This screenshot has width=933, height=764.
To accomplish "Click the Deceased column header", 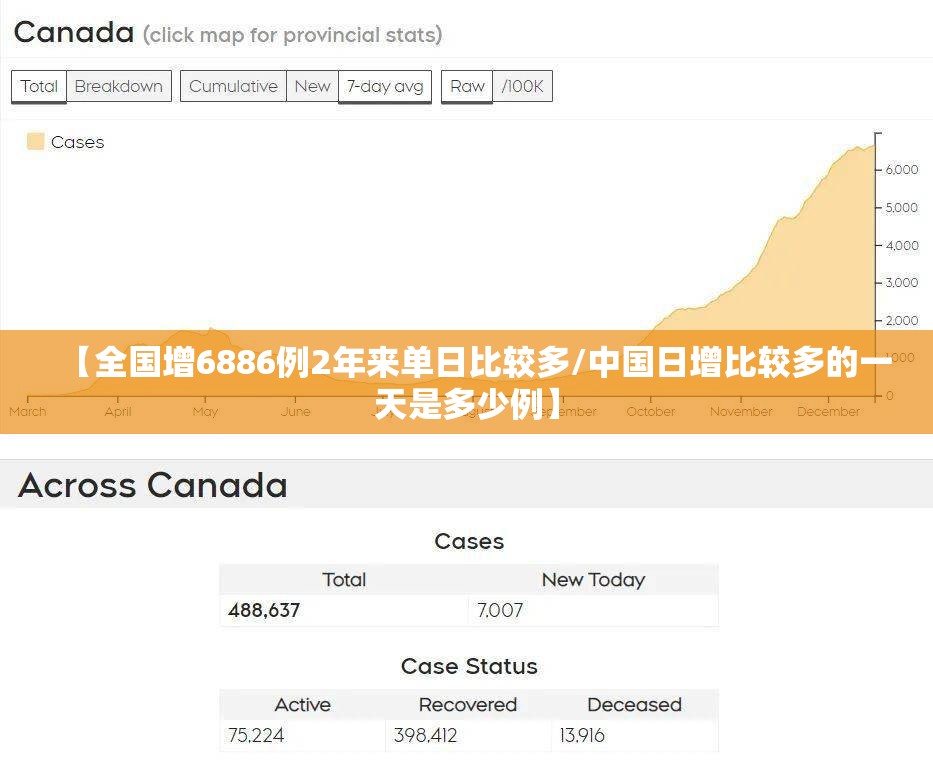I will point(634,704).
